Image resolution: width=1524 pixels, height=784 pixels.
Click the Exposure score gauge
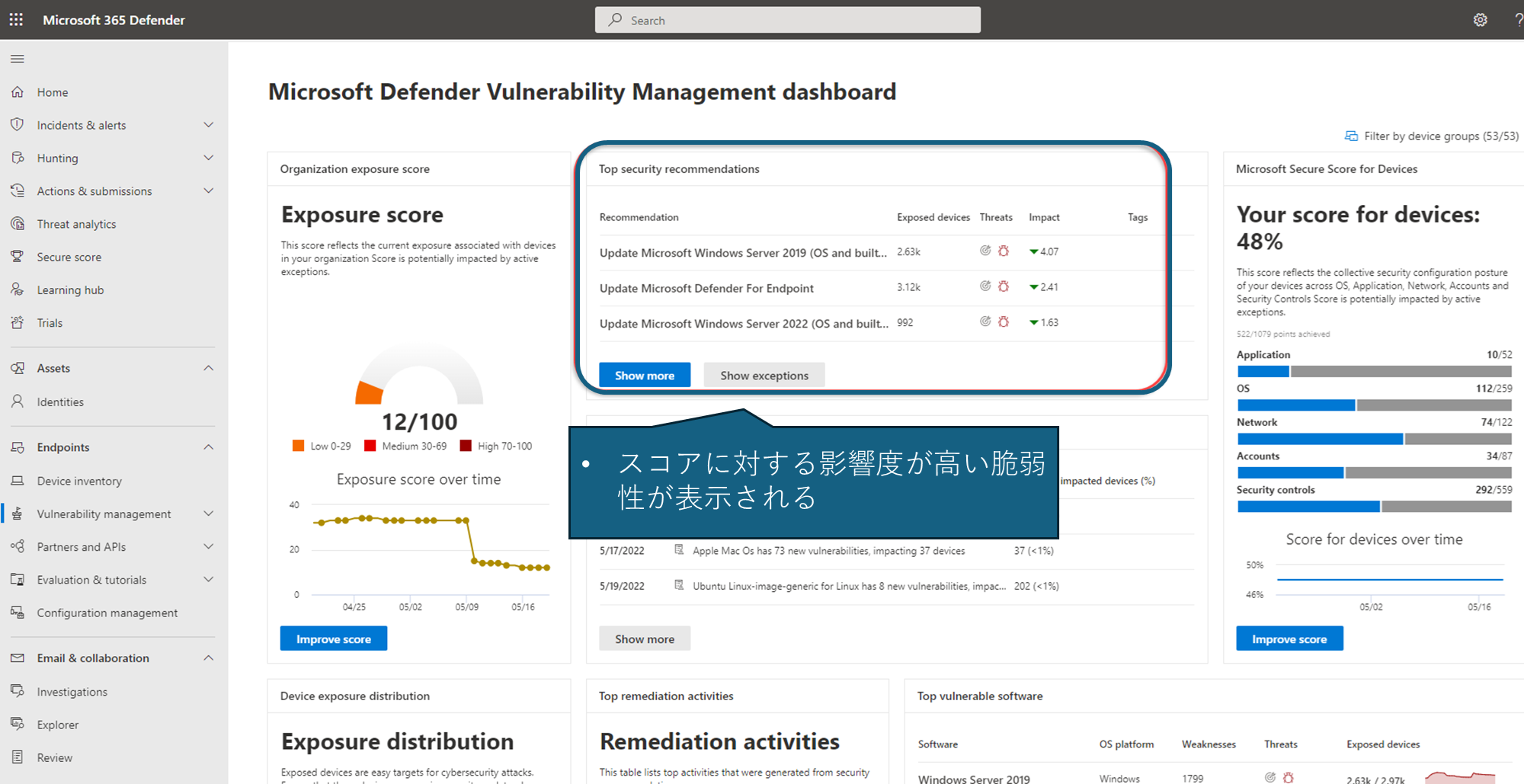point(419,373)
